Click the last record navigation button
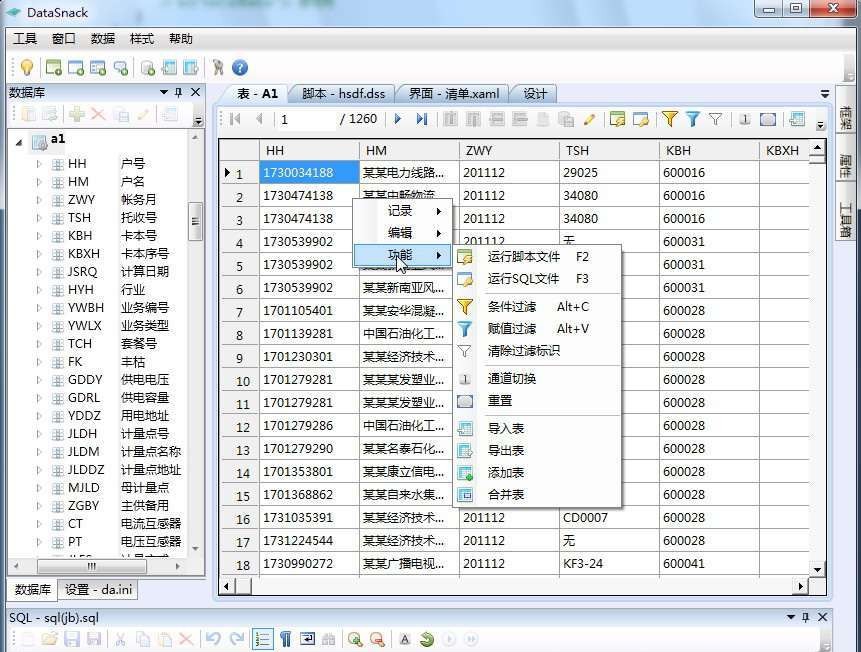 click(x=421, y=120)
